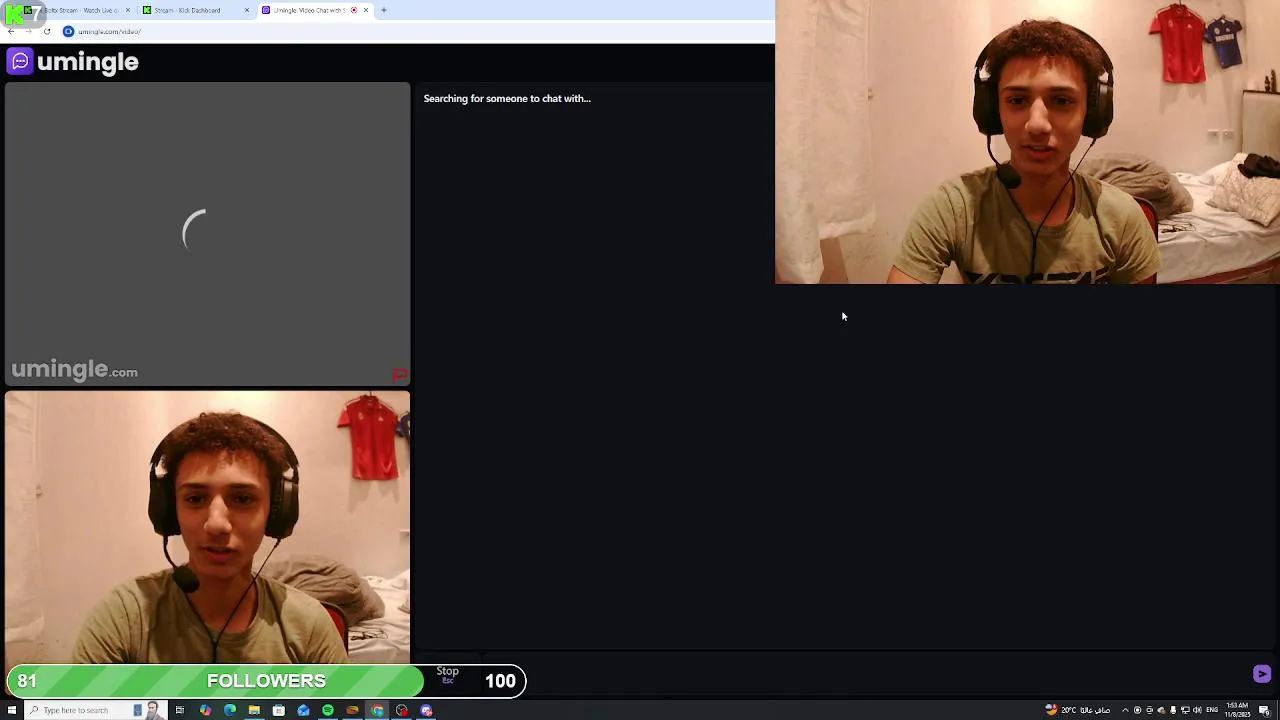The image size is (1280, 720).
Task: Open Task View from the taskbar
Action: click(180, 710)
